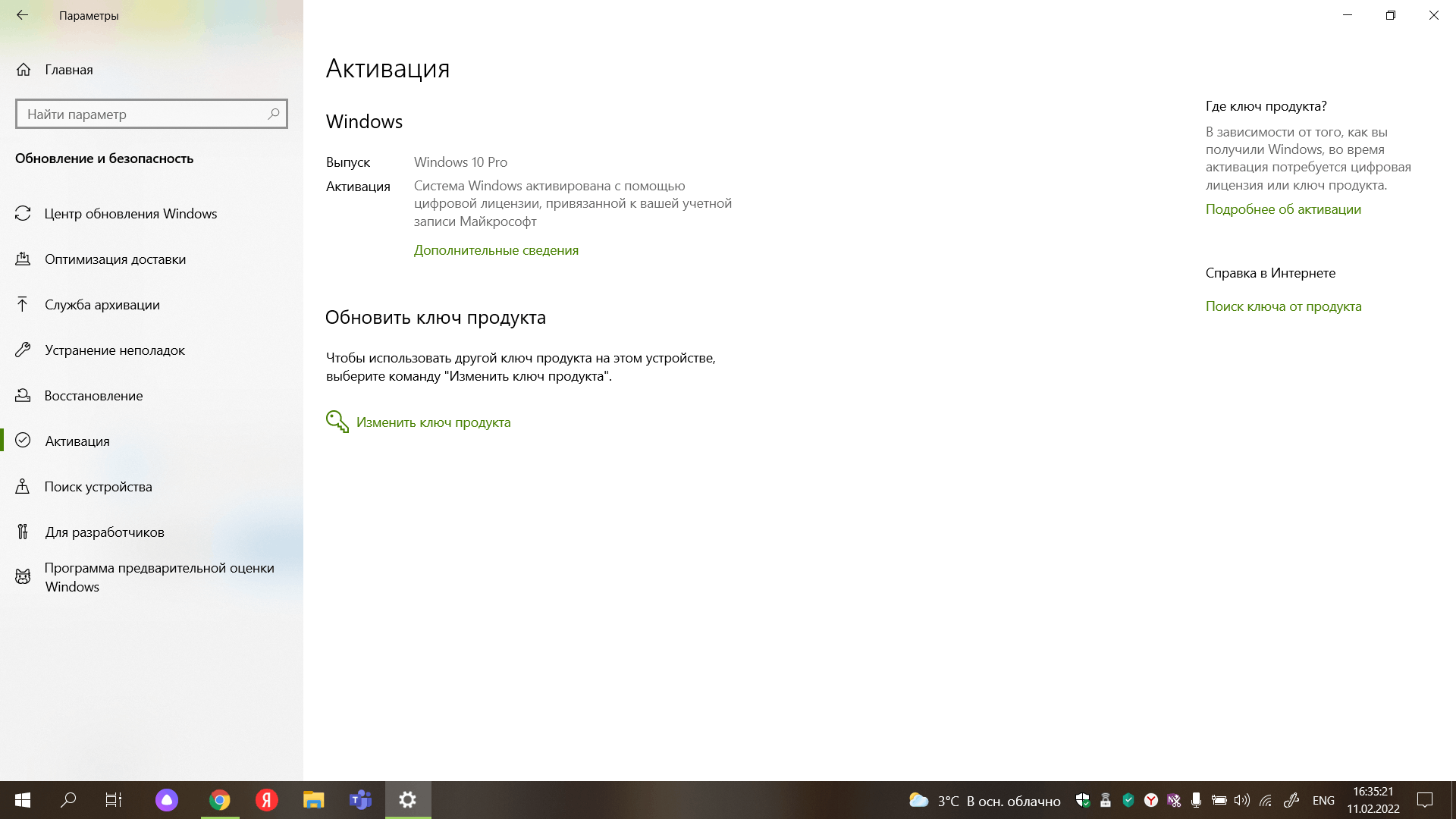The width and height of the screenshot is (1456, 819).
Task: Click Дополнительные сведения link
Action: 496,250
